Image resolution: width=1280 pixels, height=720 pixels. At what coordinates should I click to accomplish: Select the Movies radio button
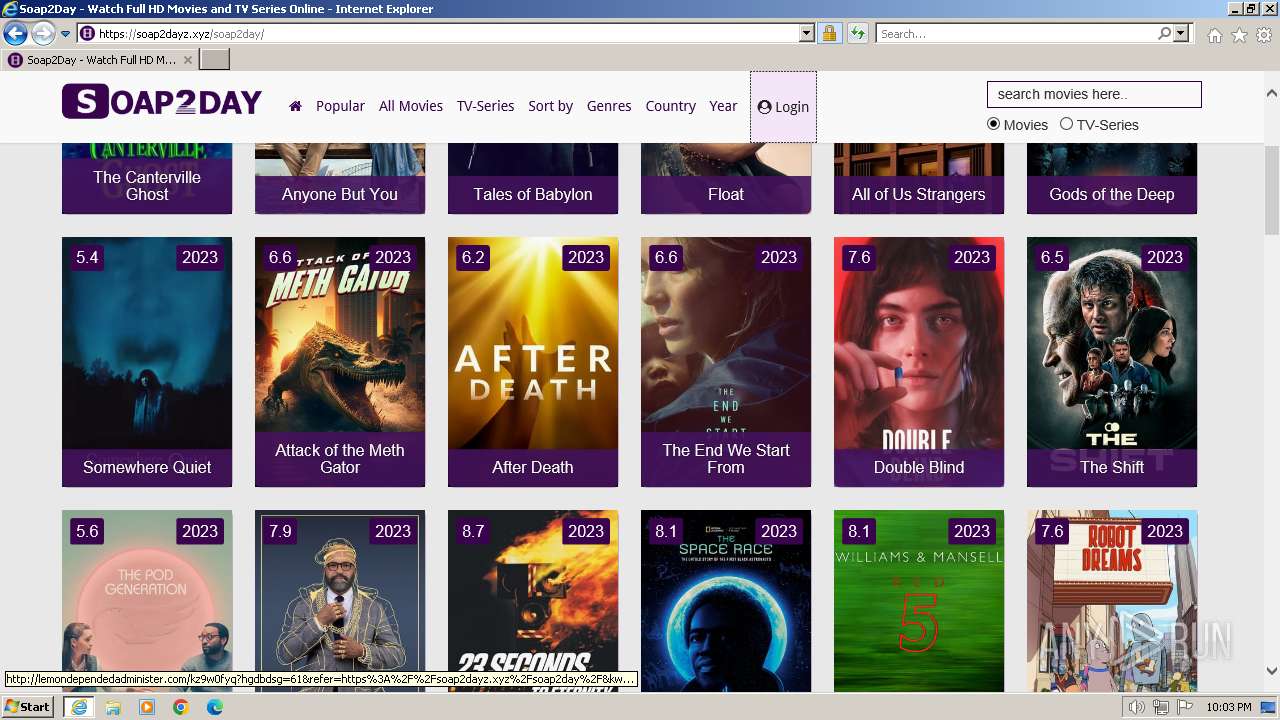point(993,124)
